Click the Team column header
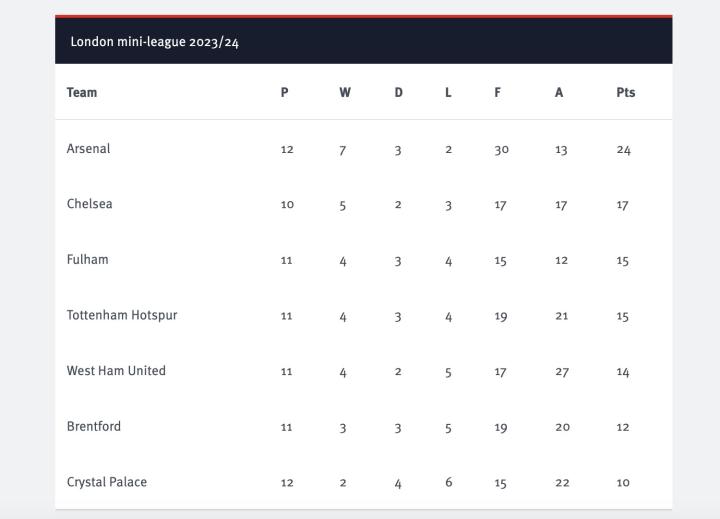Viewport: 720px width, 519px height. click(82, 92)
